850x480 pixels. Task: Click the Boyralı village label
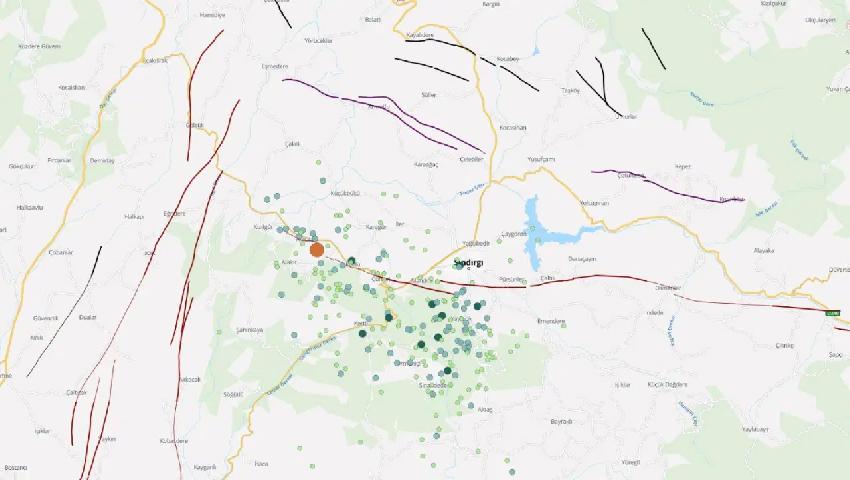coord(561,421)
